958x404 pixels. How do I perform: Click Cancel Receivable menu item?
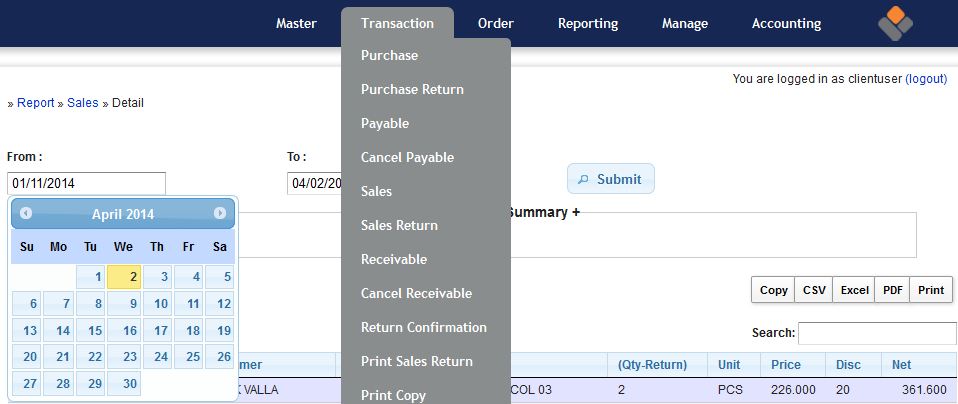416,293
